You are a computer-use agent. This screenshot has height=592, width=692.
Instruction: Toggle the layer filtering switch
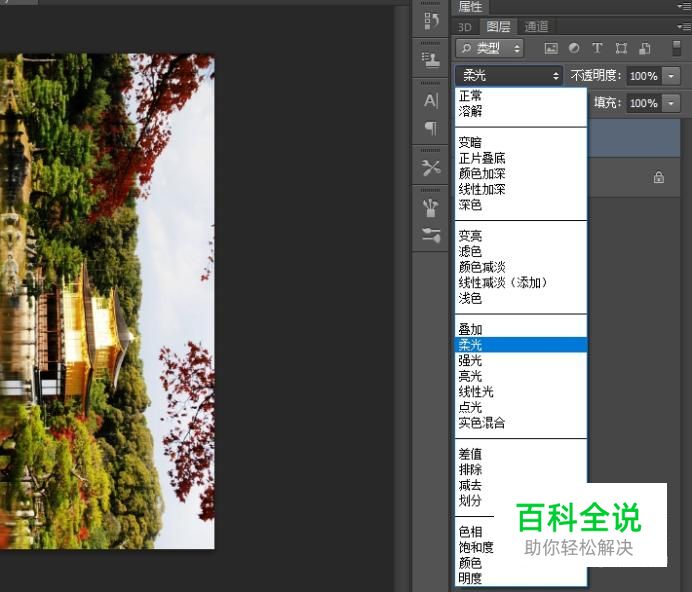pyautogui.click(x=676, y=48)
